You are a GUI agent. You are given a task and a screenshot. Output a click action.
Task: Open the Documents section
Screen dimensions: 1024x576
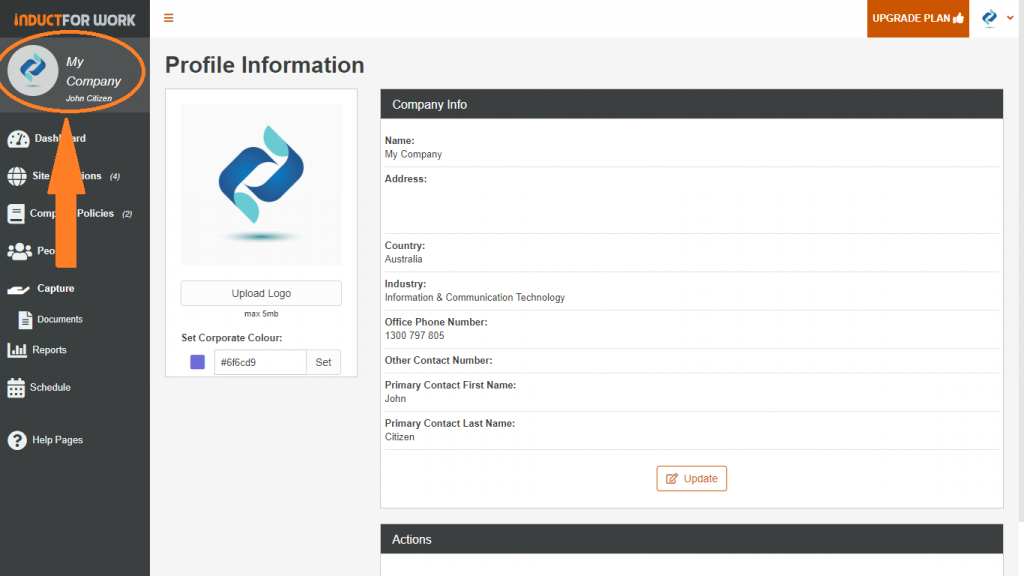[x=24, y=319]
